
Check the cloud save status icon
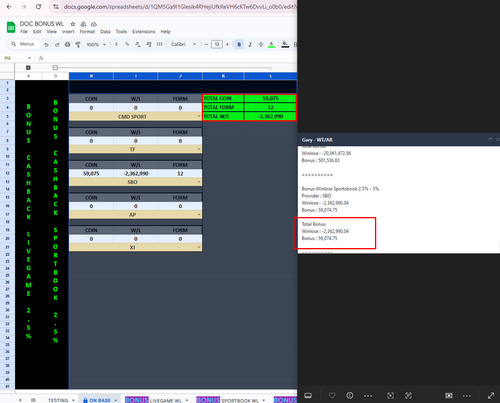click(94, 24)
